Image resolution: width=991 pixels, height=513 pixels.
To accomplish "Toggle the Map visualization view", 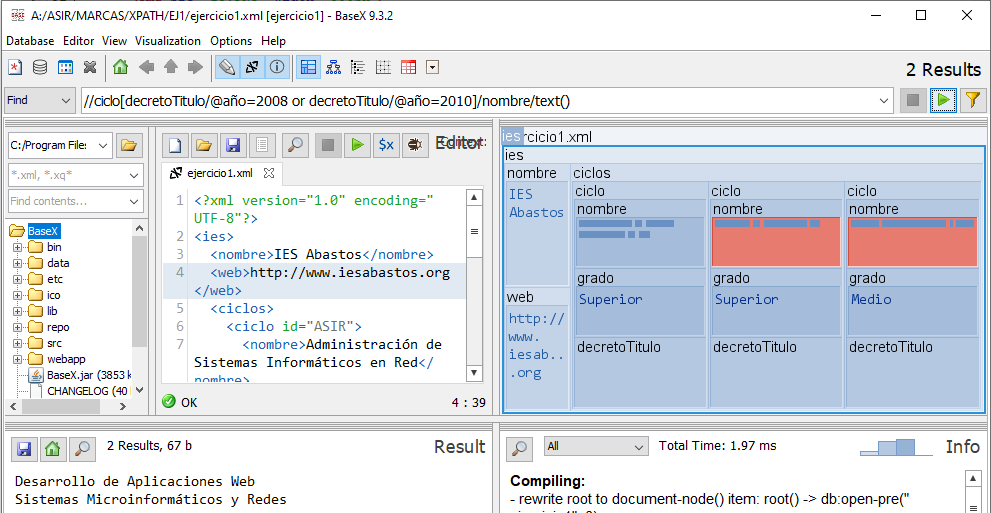I will click(308, 68).
